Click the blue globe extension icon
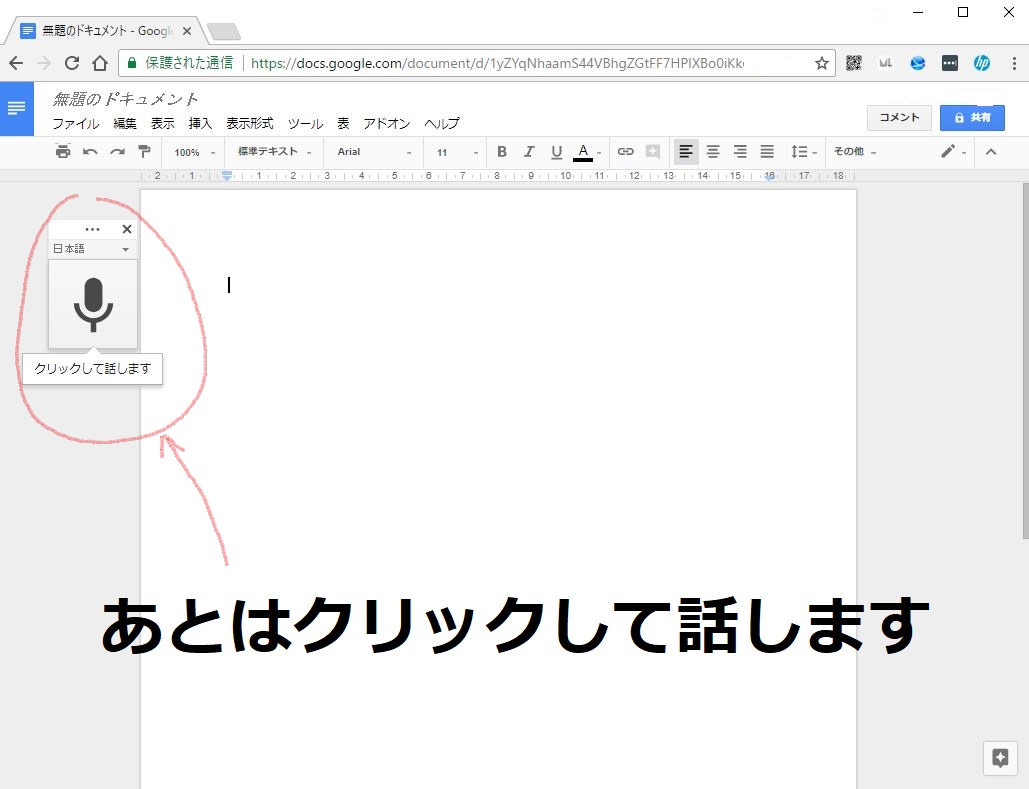1029x789 pixels. [917, 63]
